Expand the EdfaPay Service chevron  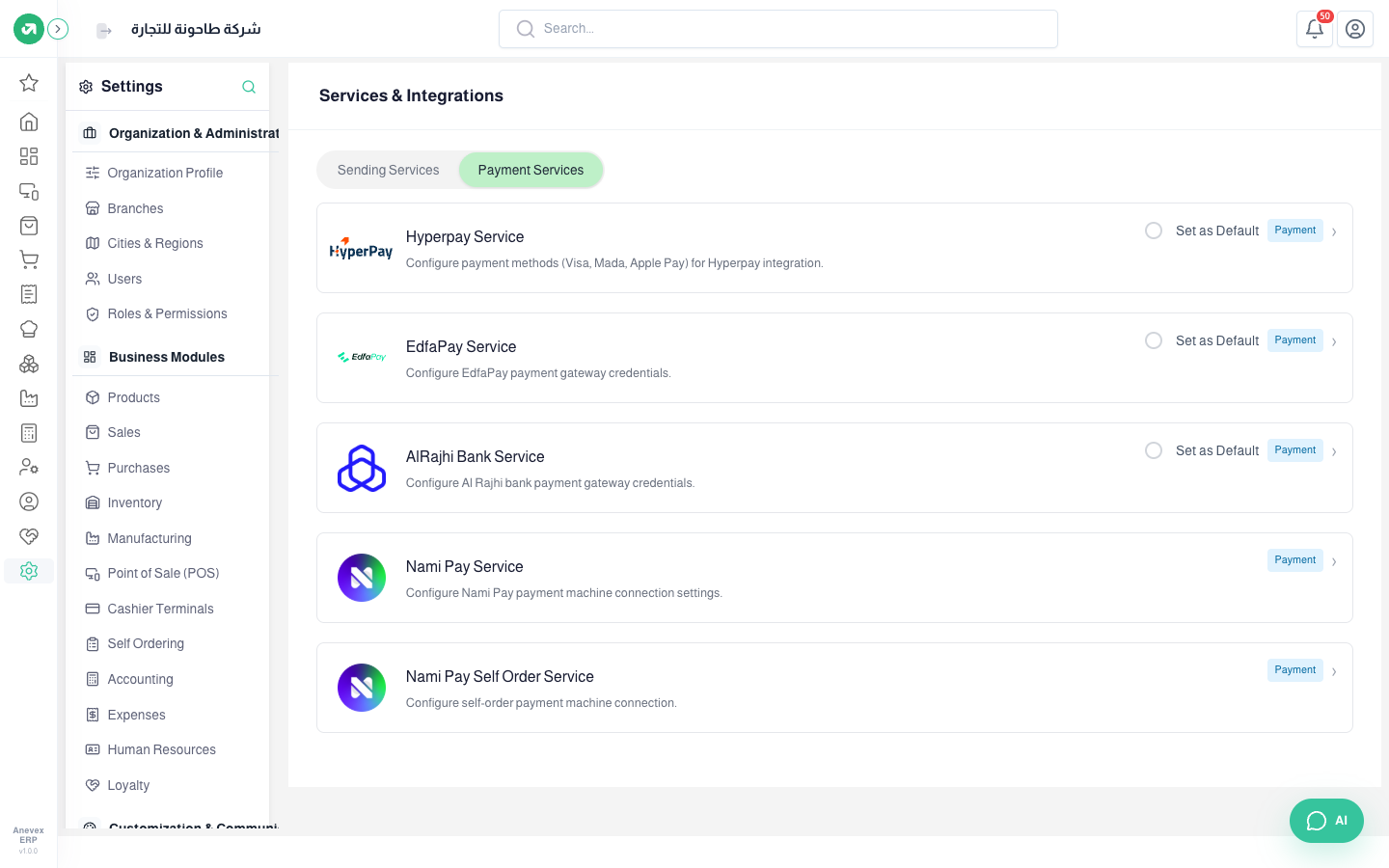[x=1334, y=341]
